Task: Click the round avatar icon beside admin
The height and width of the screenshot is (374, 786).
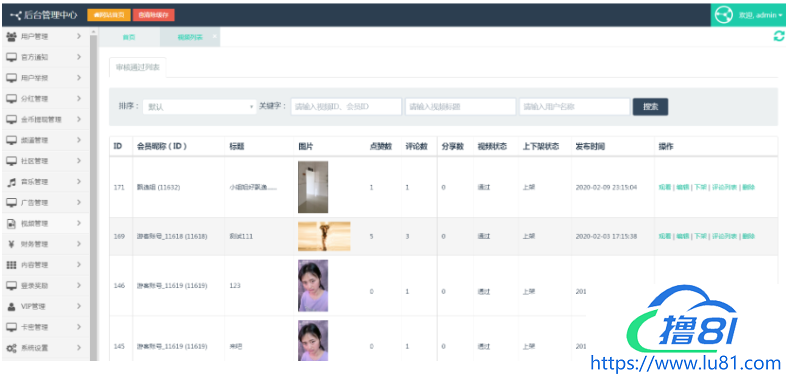Action: coord(723,15)
